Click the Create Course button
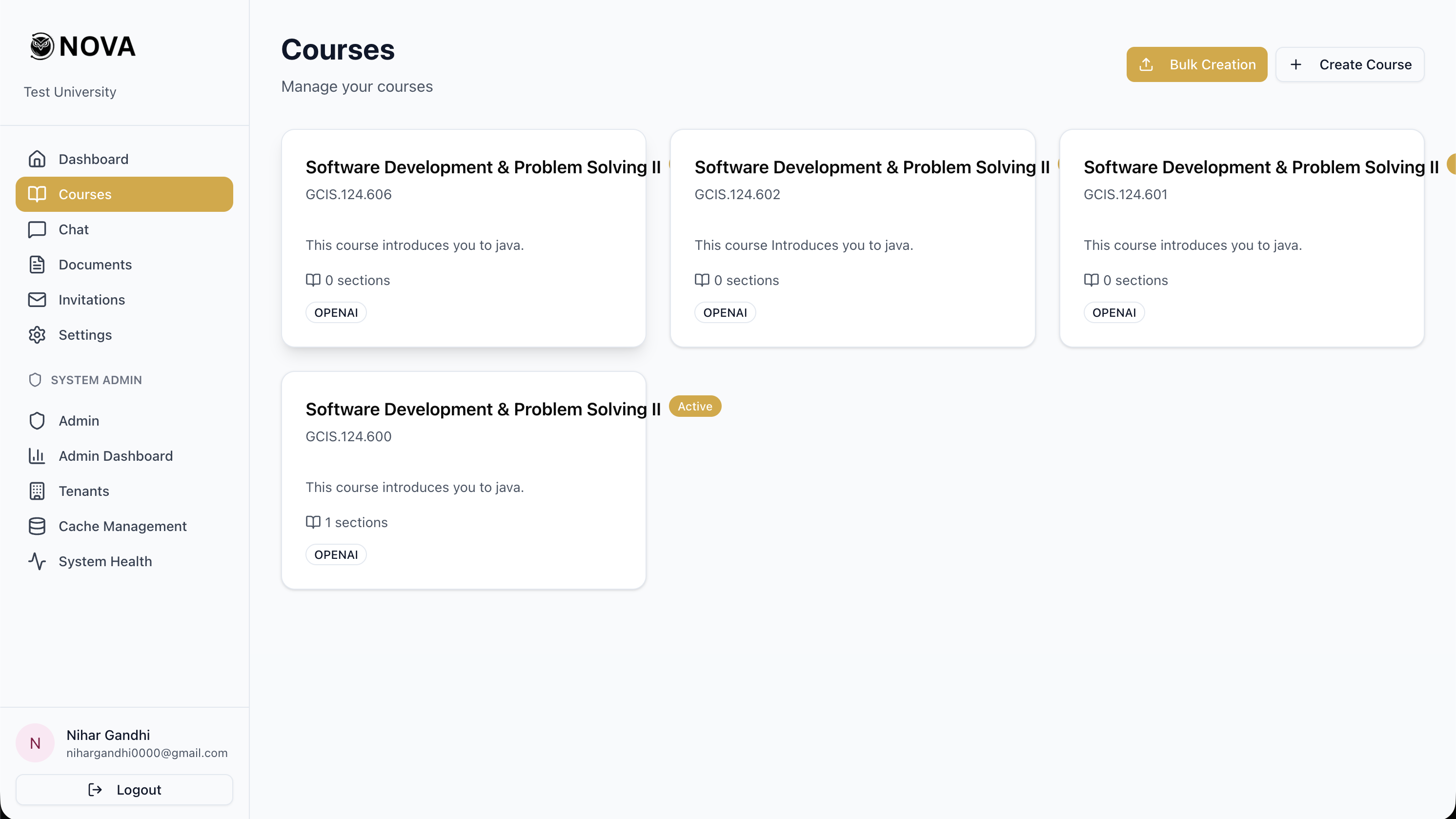 tap(1350, 64)
